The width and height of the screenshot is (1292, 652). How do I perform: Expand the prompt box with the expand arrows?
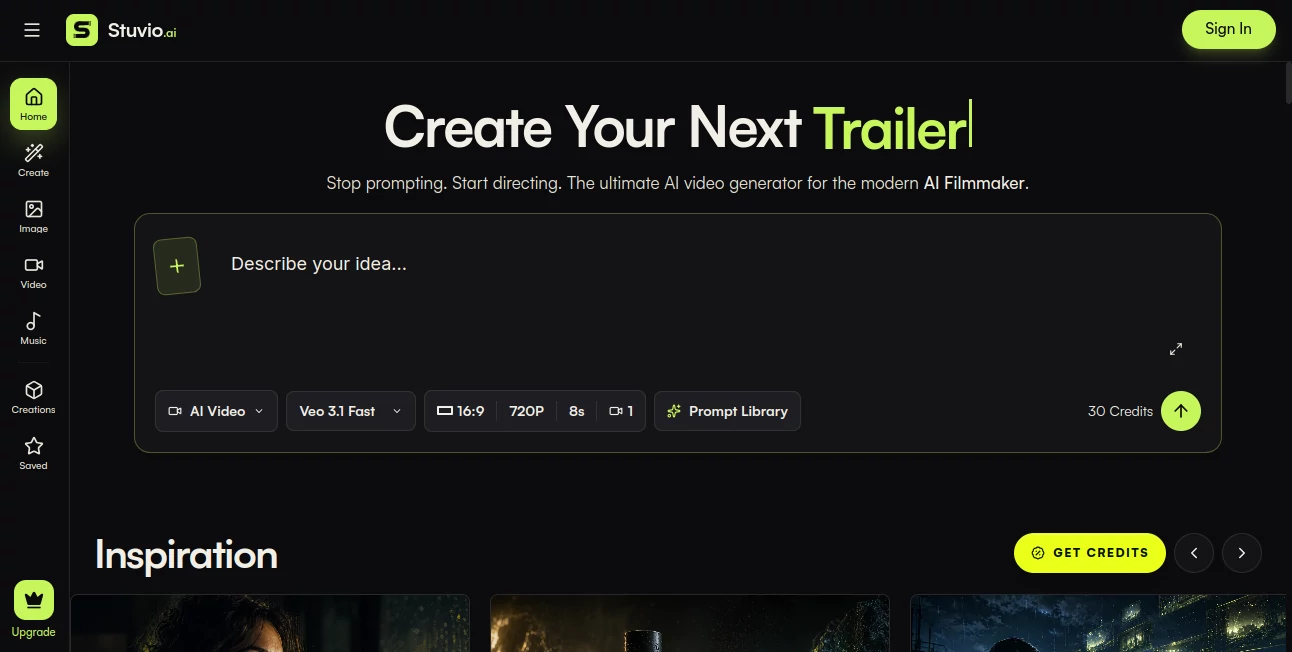coord(1176,349)
